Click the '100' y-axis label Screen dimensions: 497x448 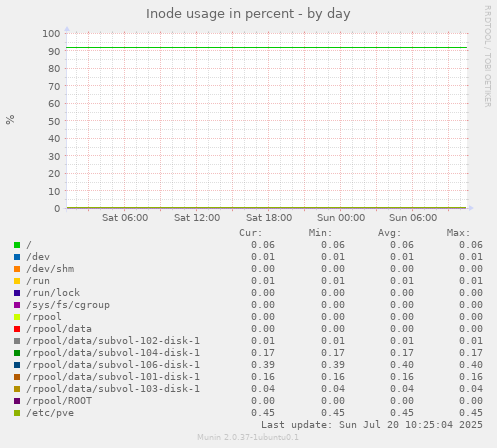(x=51, y=33)
